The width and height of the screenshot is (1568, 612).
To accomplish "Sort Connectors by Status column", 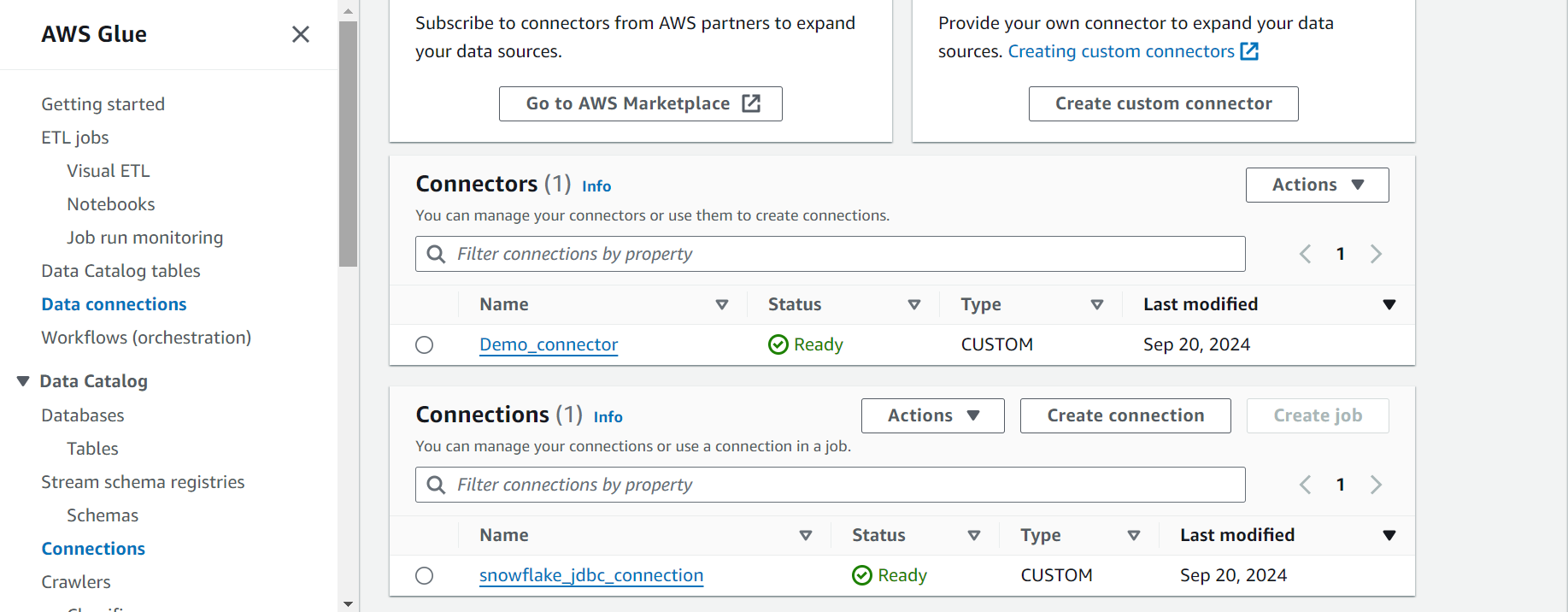I will pos(914,304).
